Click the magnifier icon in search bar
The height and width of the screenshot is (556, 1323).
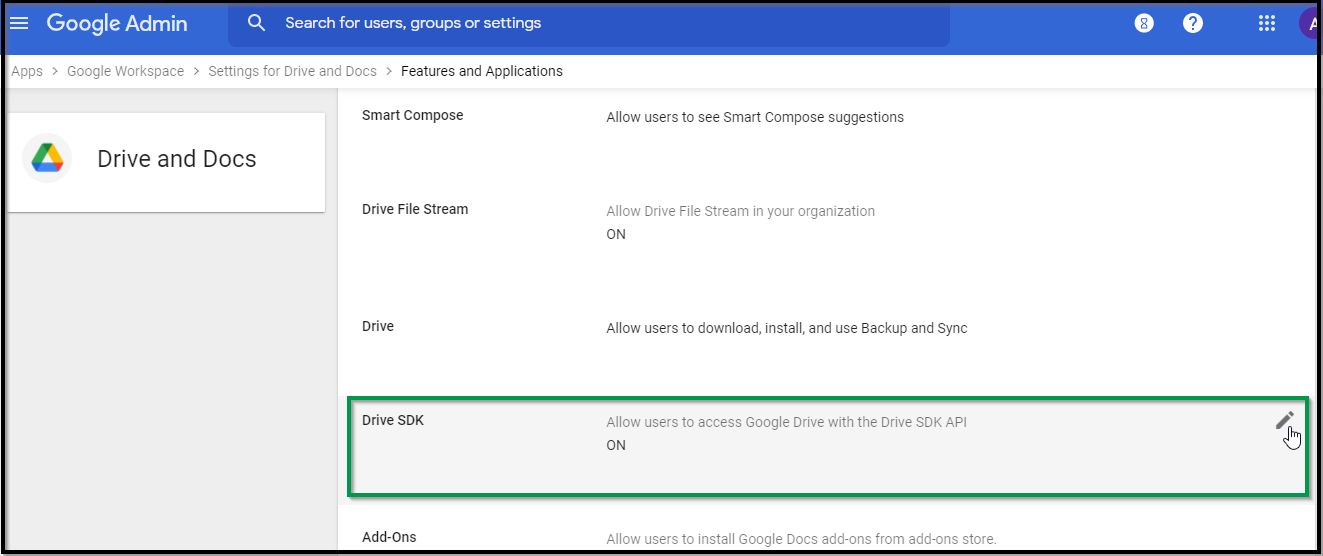click(x=257, y=23)
